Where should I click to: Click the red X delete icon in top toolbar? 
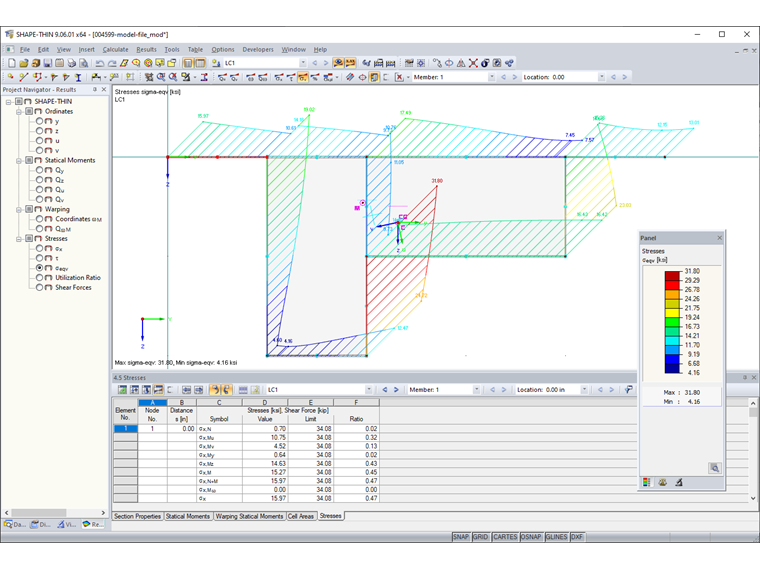(473, 63)
